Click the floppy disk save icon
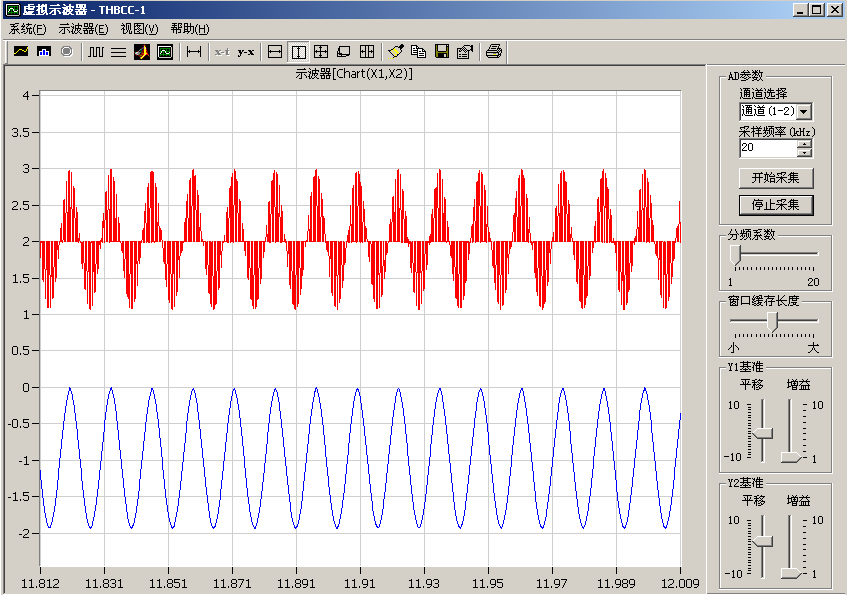Screen dimensions: 847x595 pos(441,51)
